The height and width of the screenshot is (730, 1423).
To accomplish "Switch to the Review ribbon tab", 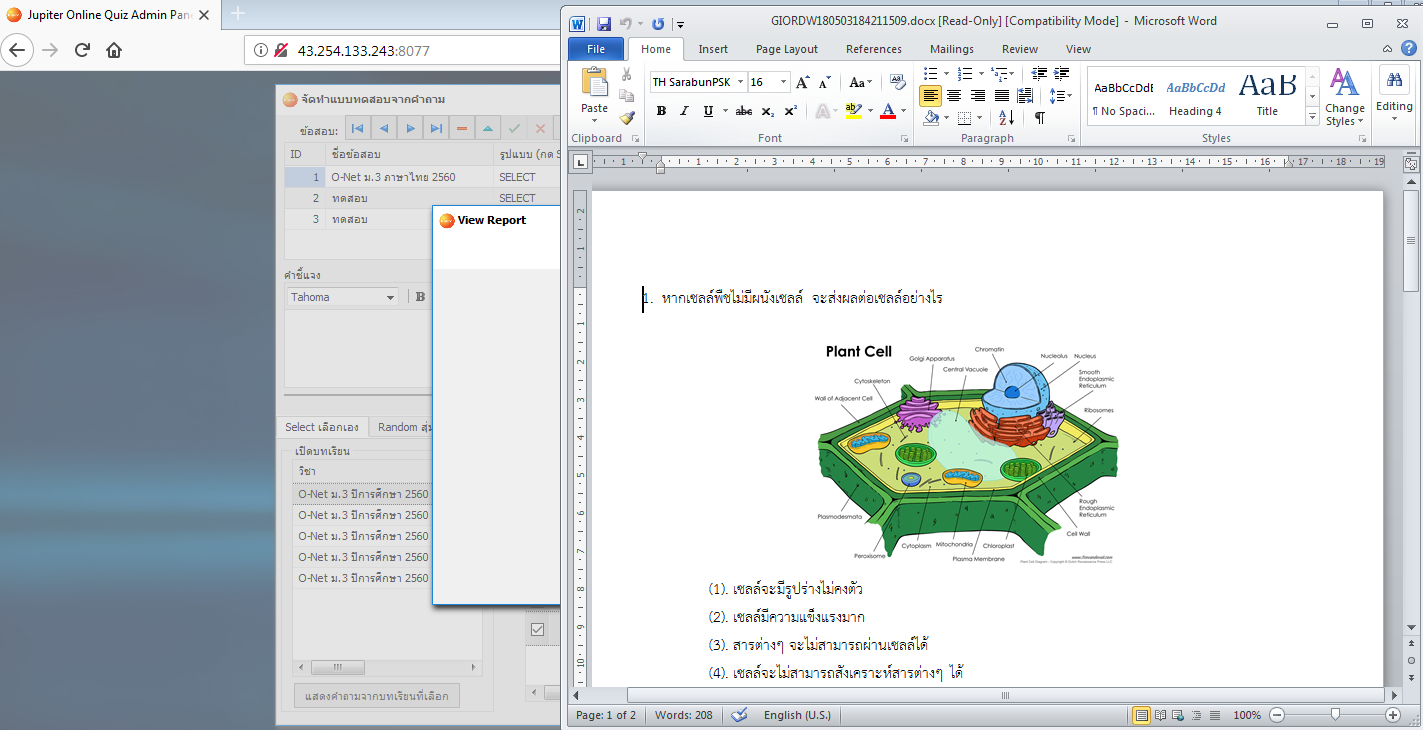I will tap(1020, 49).
